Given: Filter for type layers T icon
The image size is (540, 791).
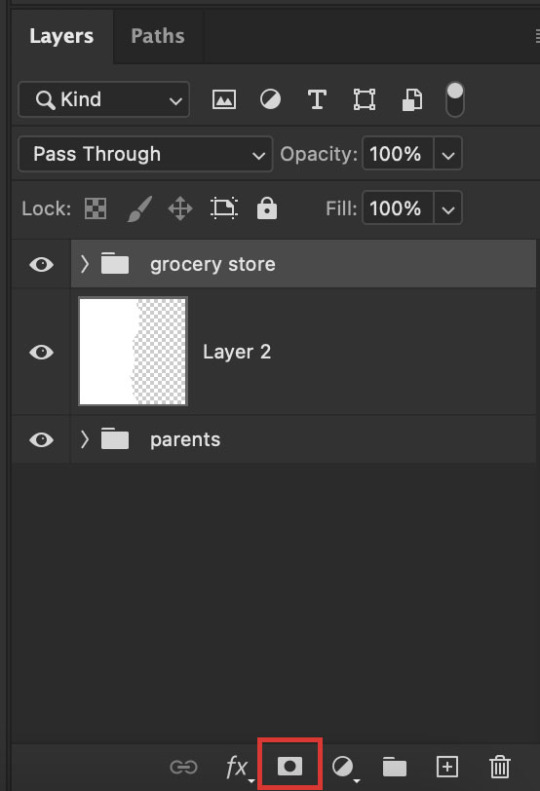Looking at the screenshot, I should pyautogui.click(x=317, y=99).
